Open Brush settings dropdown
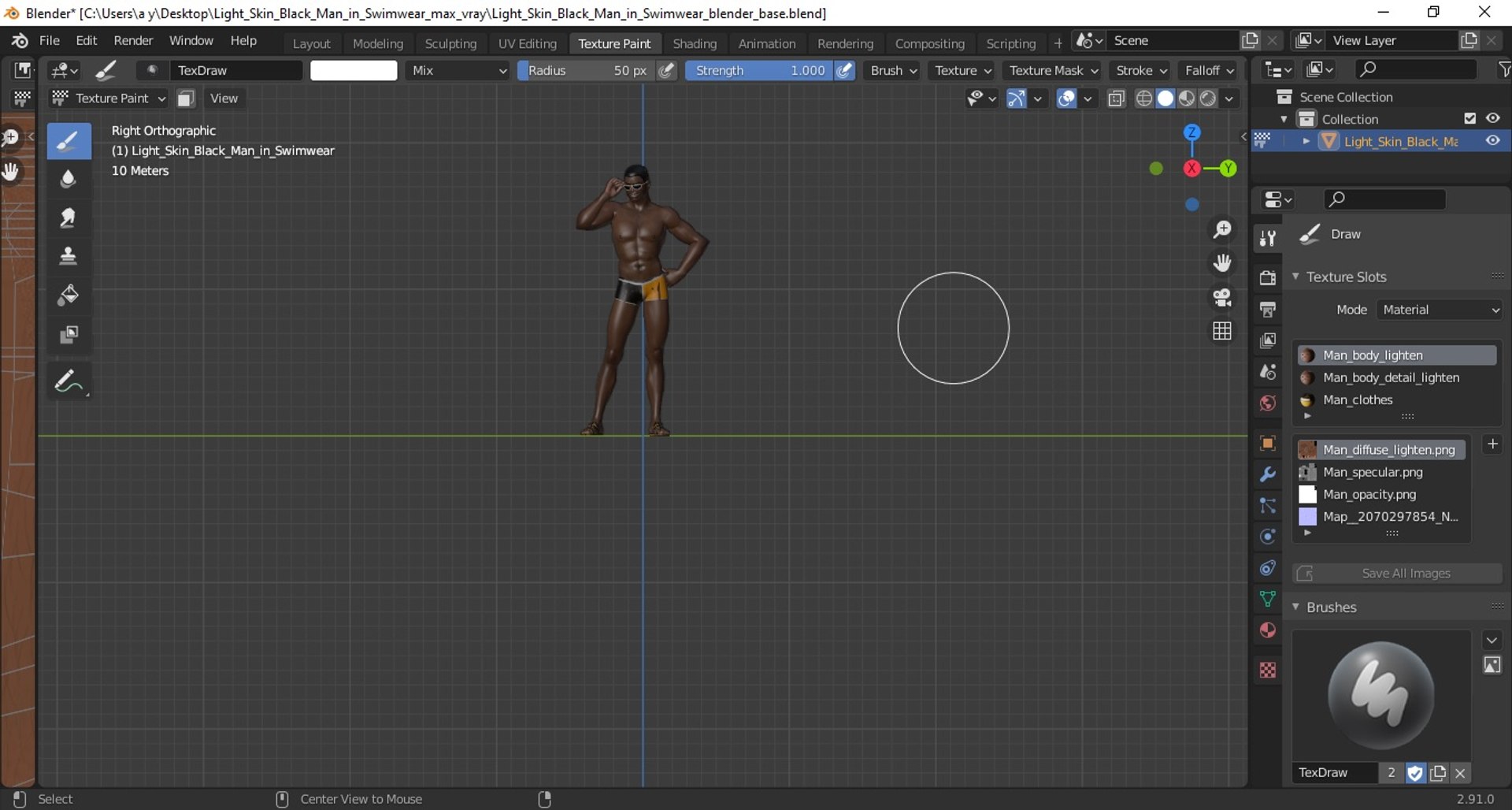The image size is (1512, 810). [x=893, y=71]
